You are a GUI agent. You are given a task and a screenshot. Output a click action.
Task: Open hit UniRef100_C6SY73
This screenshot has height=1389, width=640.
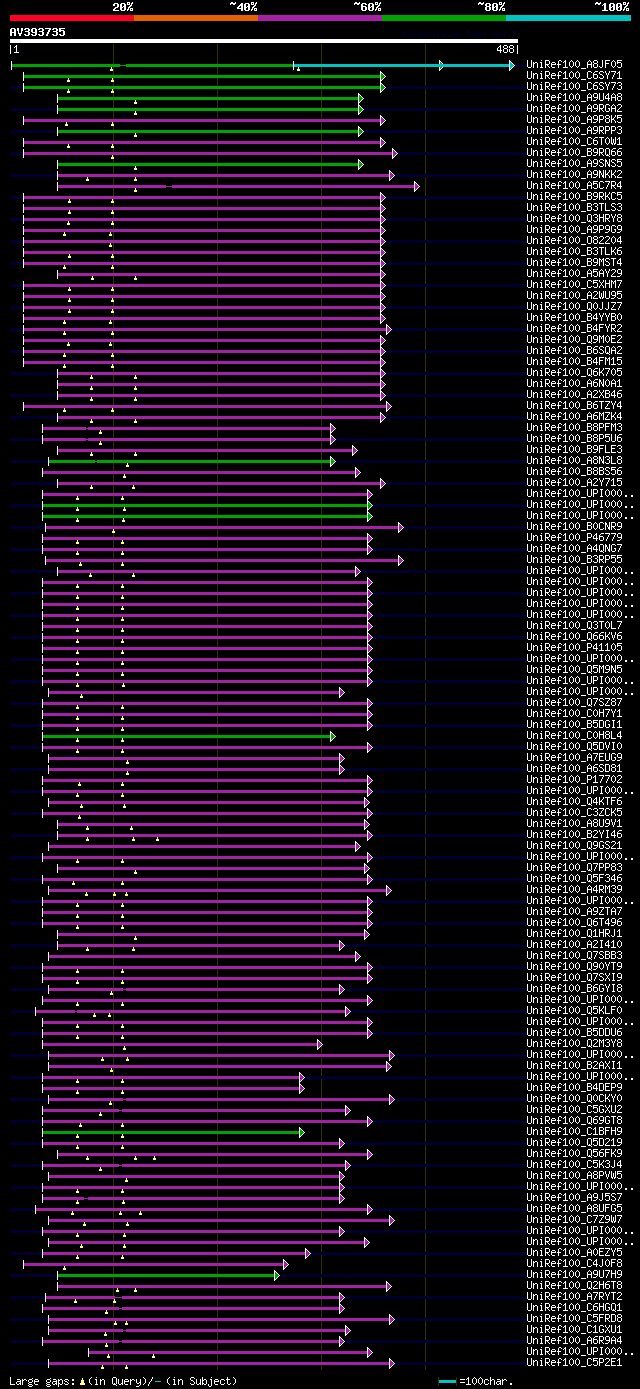(x=574, y=87)
